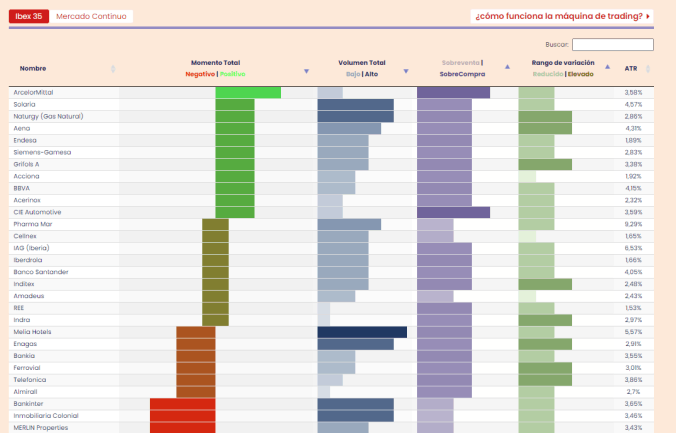This screenshot has width=676, height=433.
Task: Sort by Sobreventa/SobreCompra up arrow
Action: click(507, 67)
